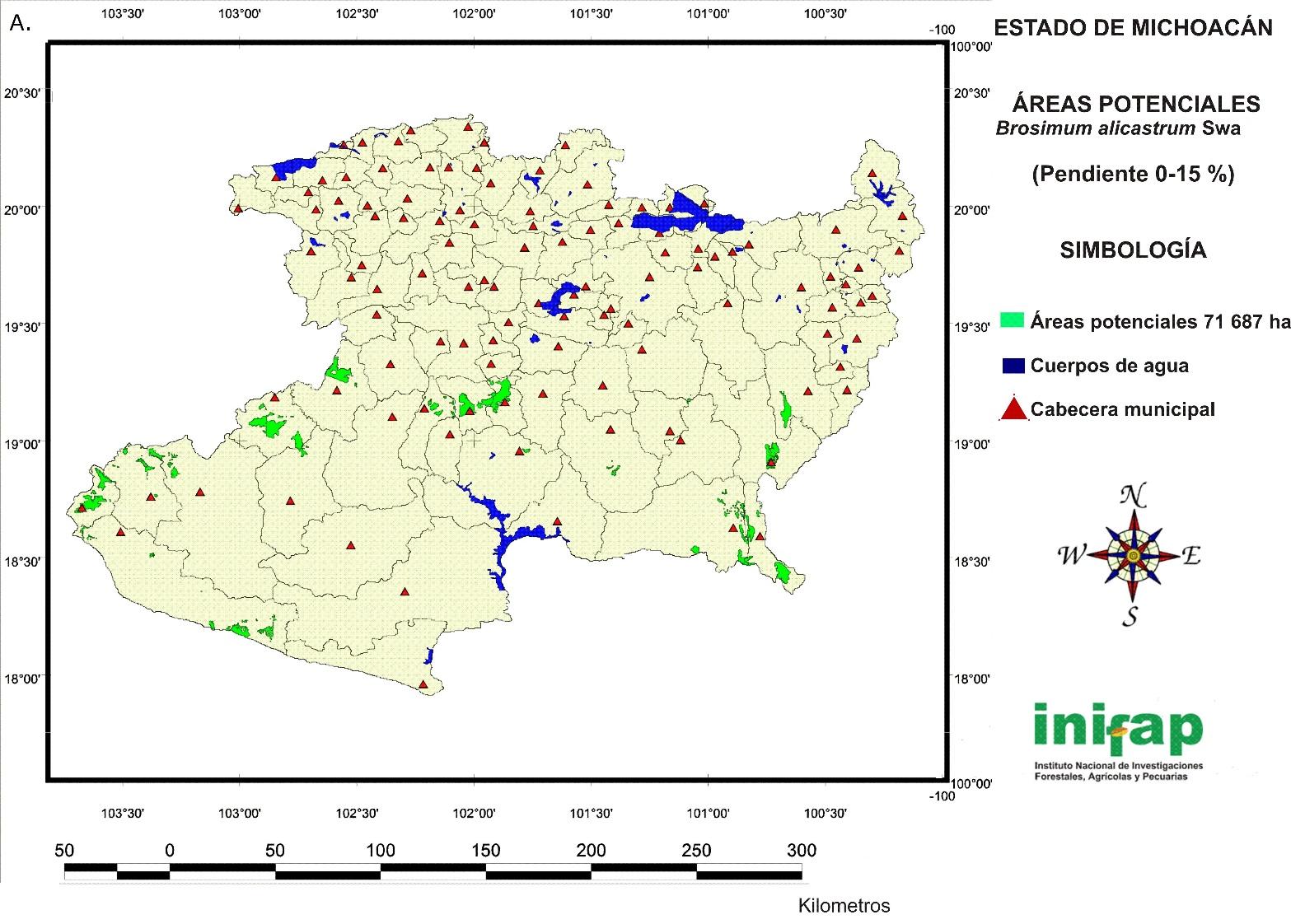The image size is (1291, 924).
Task: Click the compass rose center
Action: pos(1134,556)
